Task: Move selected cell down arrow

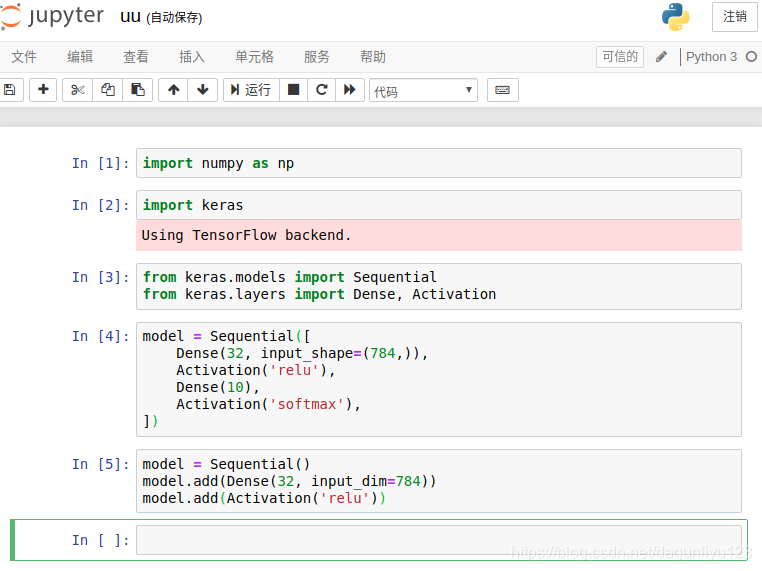Action: point(203,90)
